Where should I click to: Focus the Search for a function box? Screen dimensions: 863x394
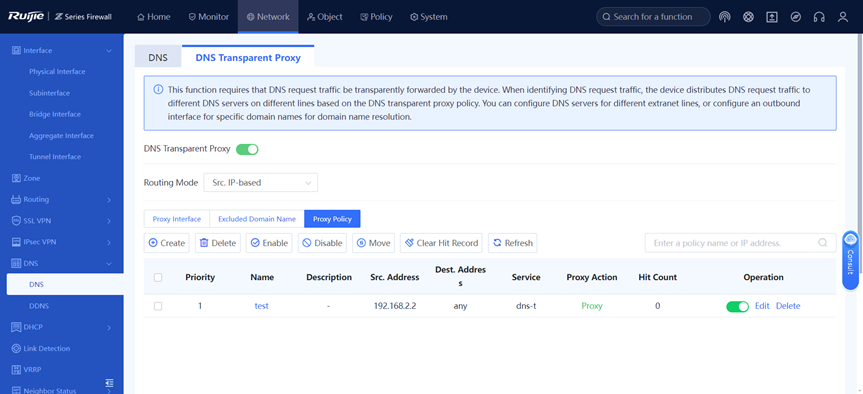(x=654, y=17)
